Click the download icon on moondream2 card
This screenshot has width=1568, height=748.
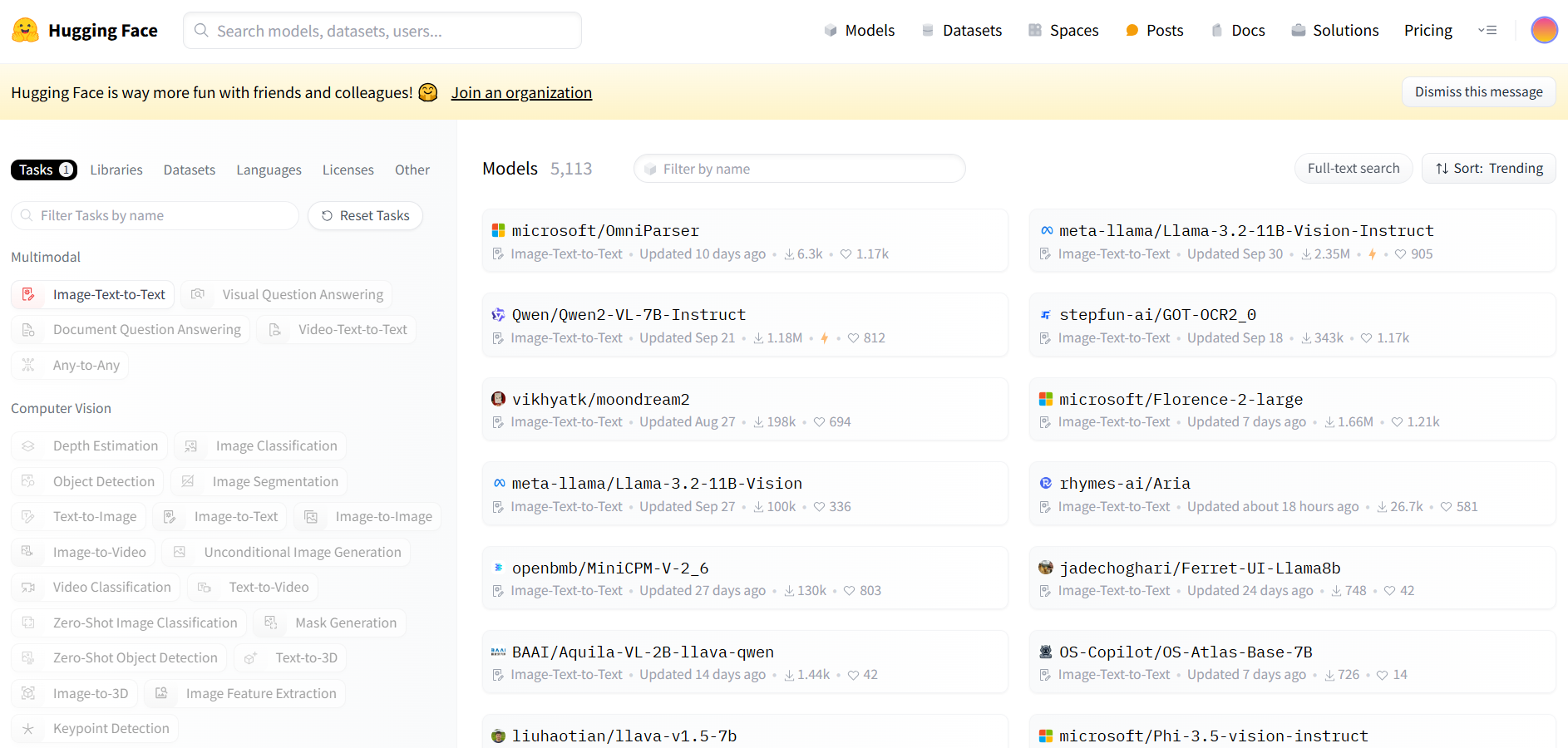(758, 422)
